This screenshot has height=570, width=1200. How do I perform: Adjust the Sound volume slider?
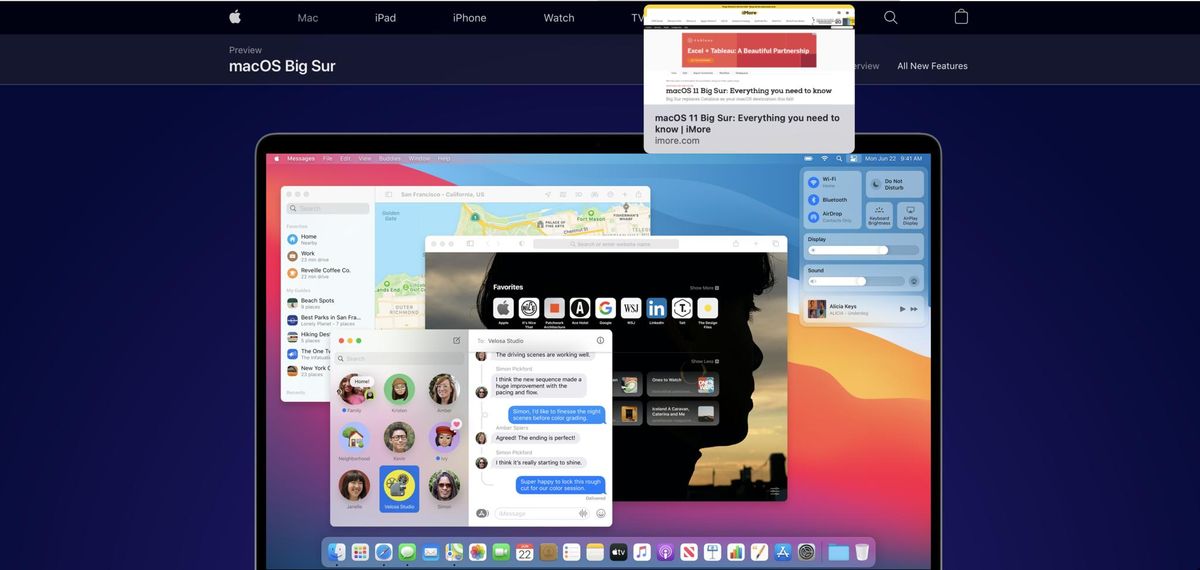[x=856, y=282]
